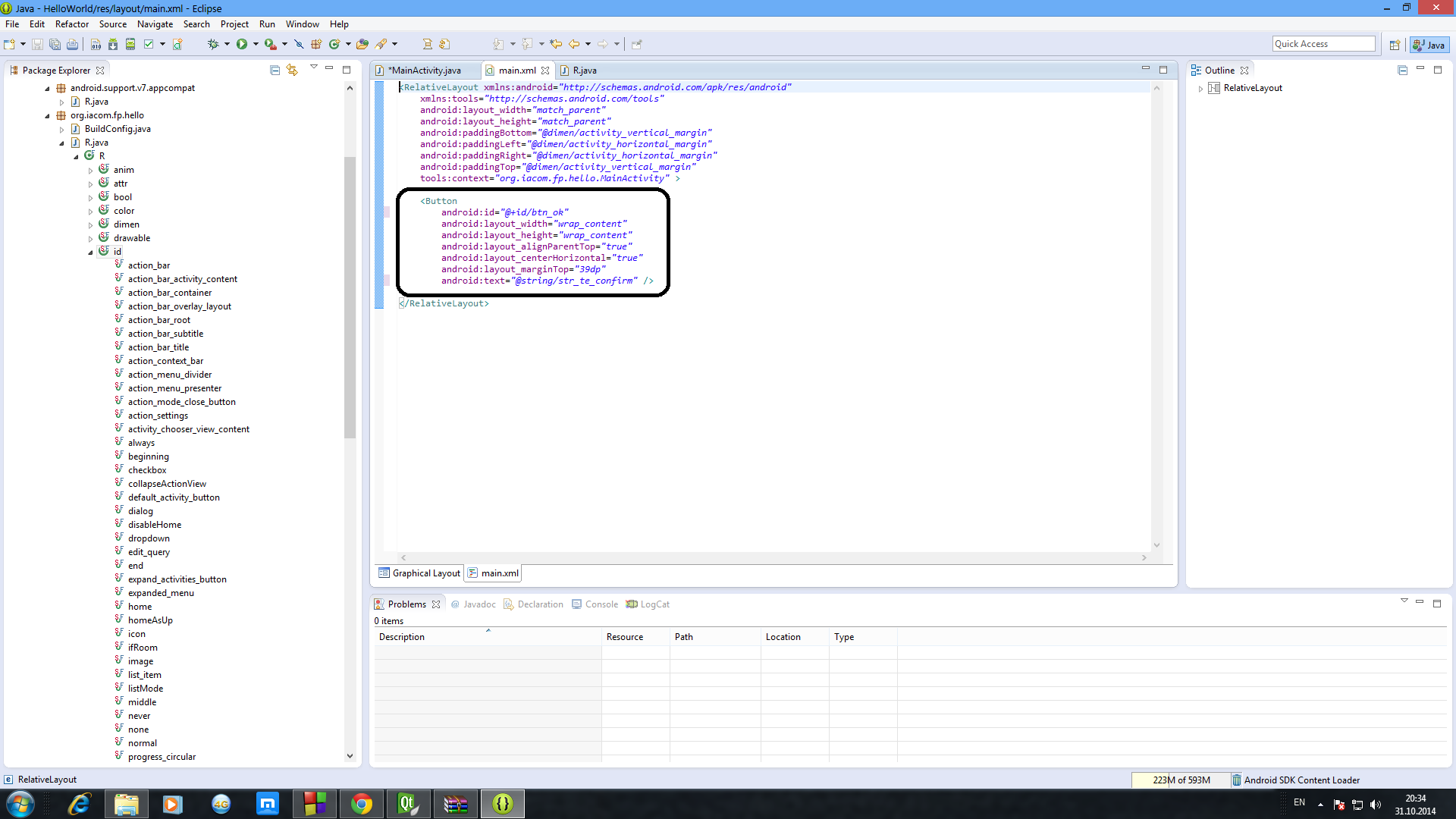The height and width of the screenshot is (819, 1456).
Task: Open Google Chrome from taskbar
Action: tap(362, 804)
